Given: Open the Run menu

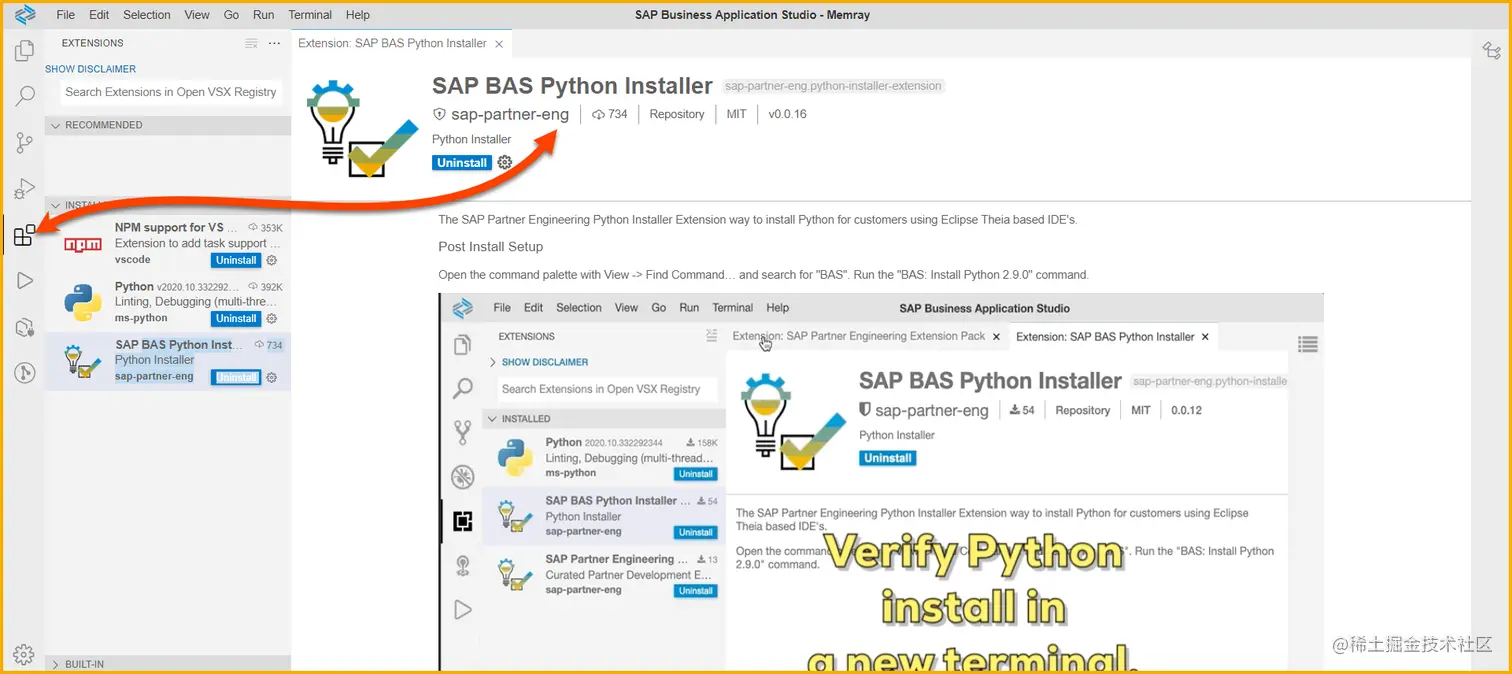Looking at the screenshot, I should tap(264, 15).
